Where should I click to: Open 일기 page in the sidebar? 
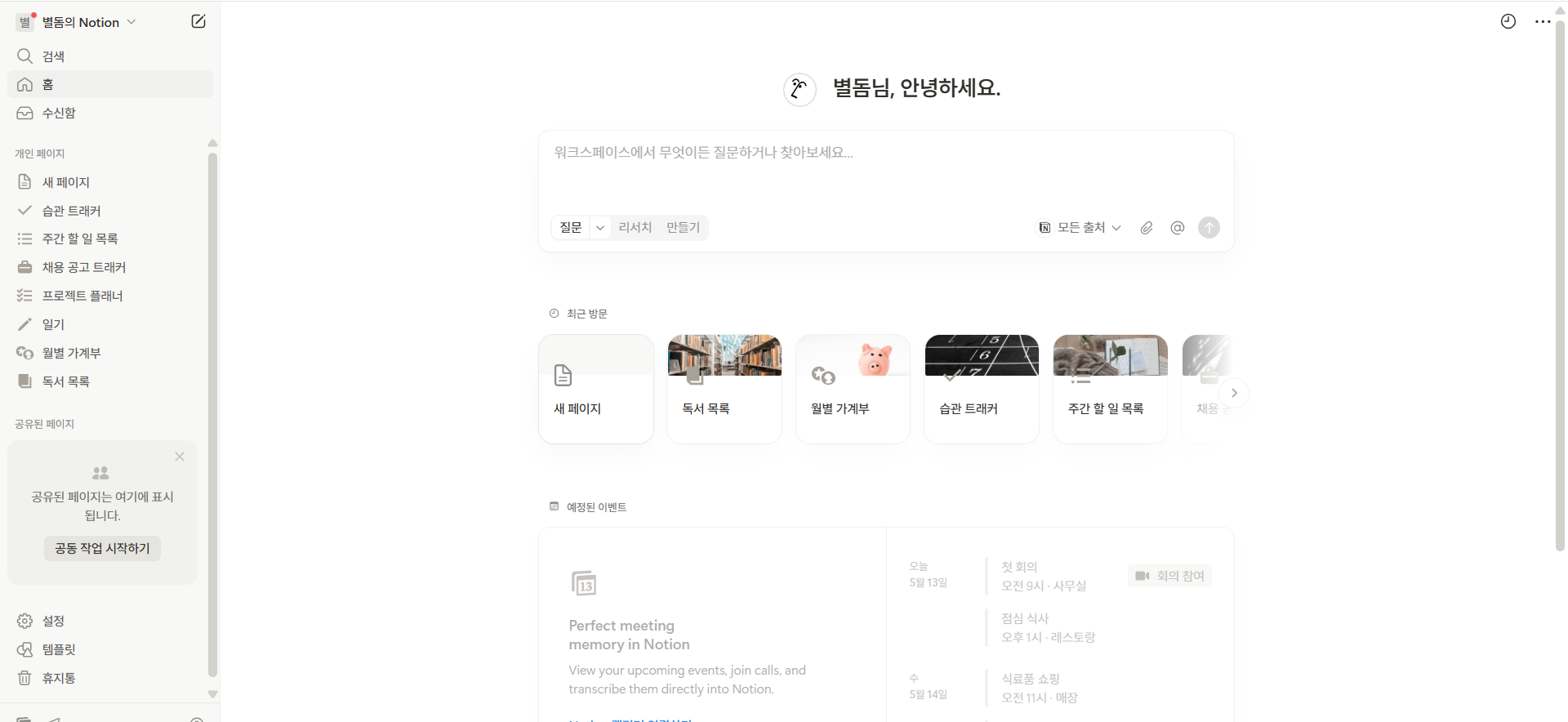pyautogui.click(x=108, y=324)
